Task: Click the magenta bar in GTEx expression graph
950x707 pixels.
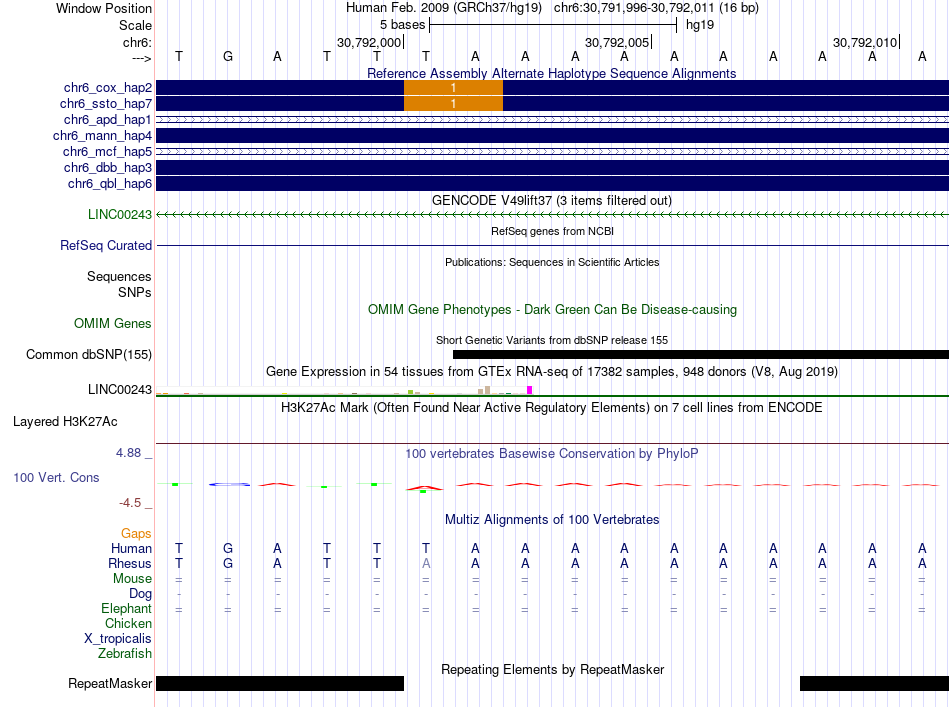Action: click(x=530, y=390)
